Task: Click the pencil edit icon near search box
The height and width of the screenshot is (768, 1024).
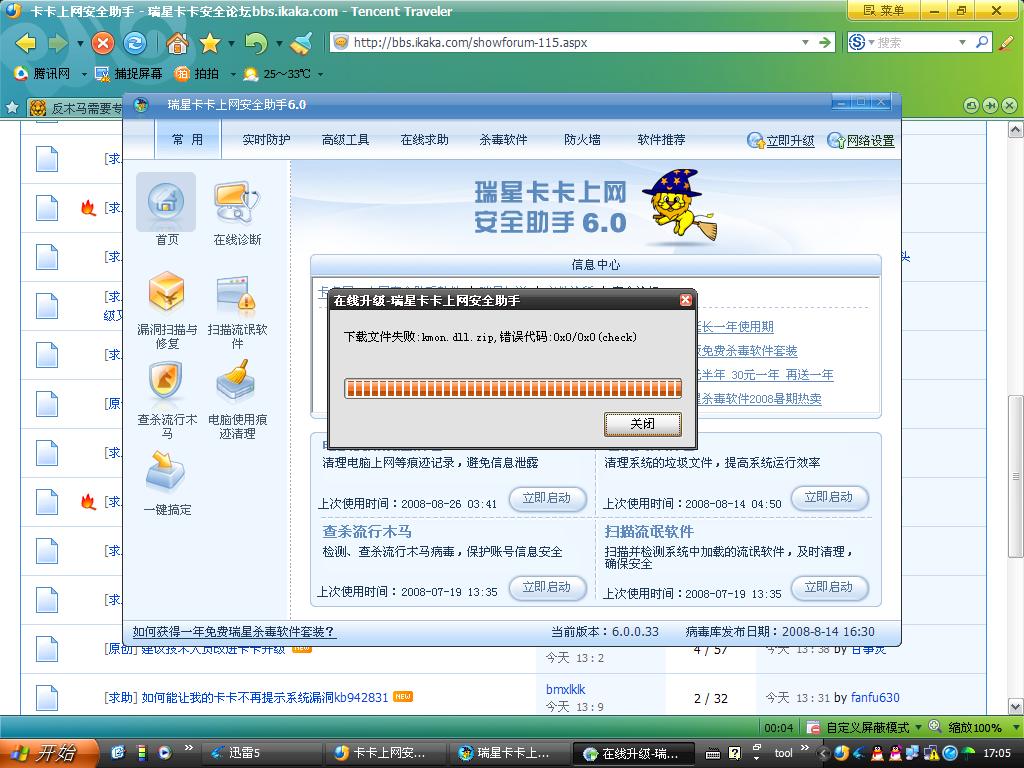Action: (1006, 43)
